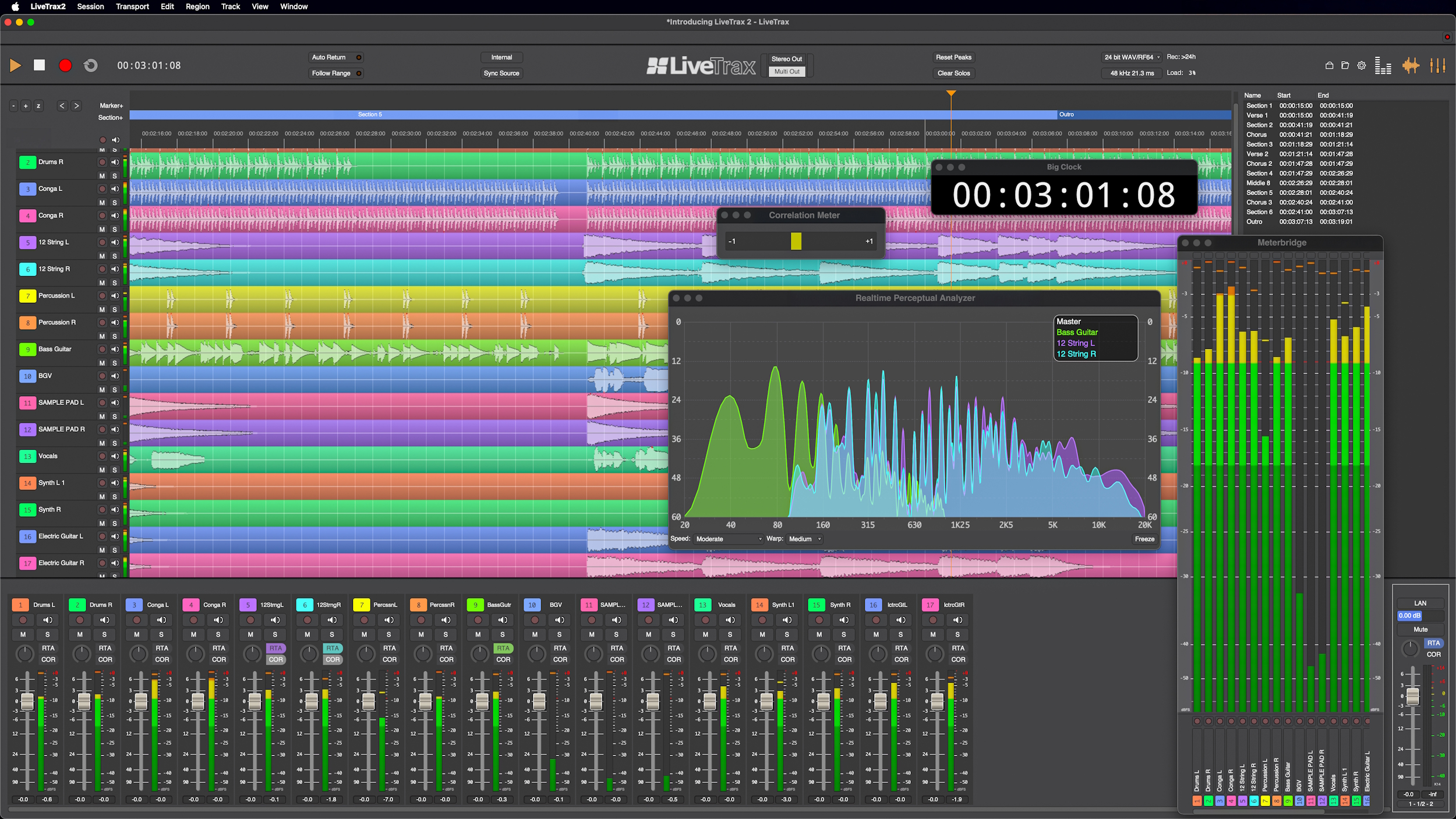Screen dimensions: 1456x819
Task: Click the Clear Solos button
Action: click(x=953, y=73)
